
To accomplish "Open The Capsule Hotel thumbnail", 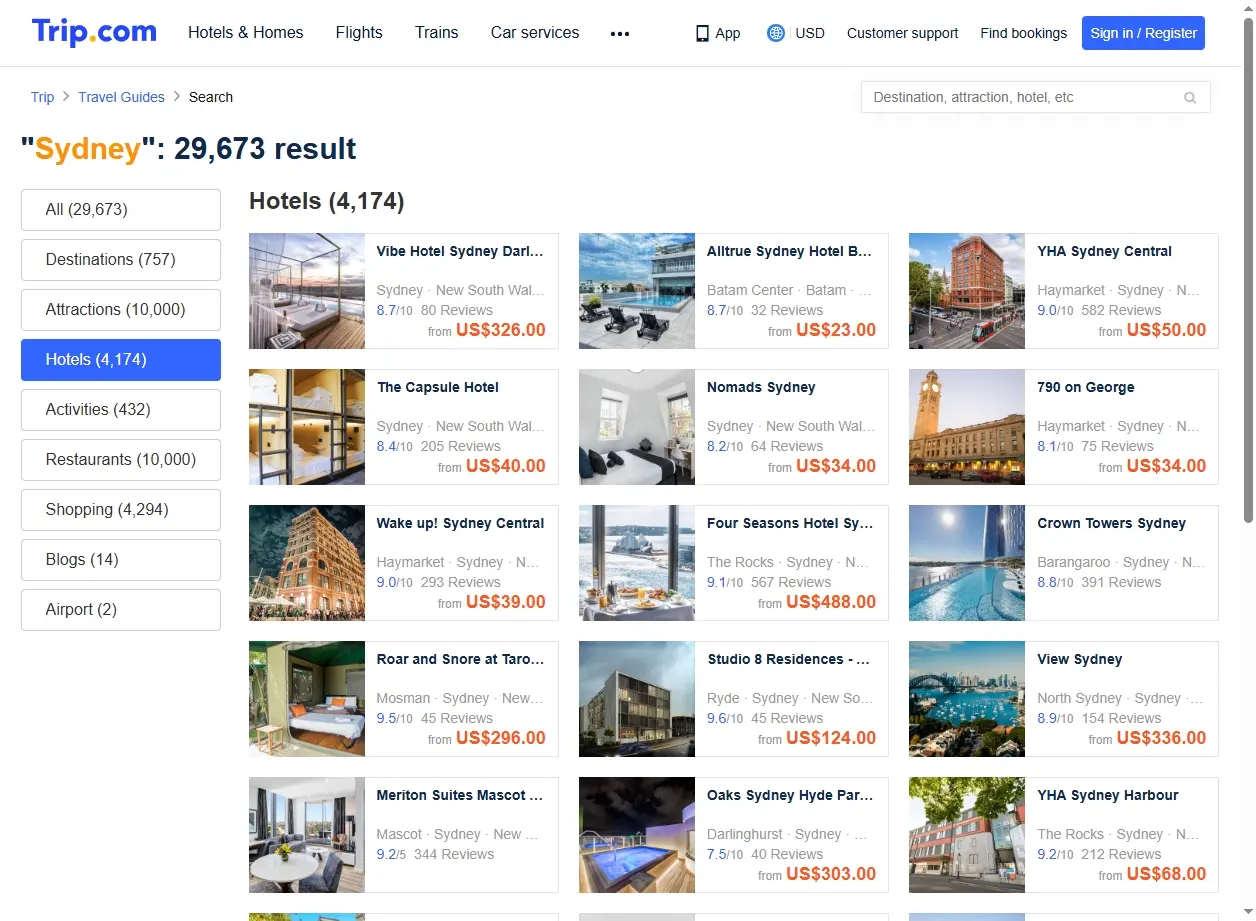I will 307,427.
